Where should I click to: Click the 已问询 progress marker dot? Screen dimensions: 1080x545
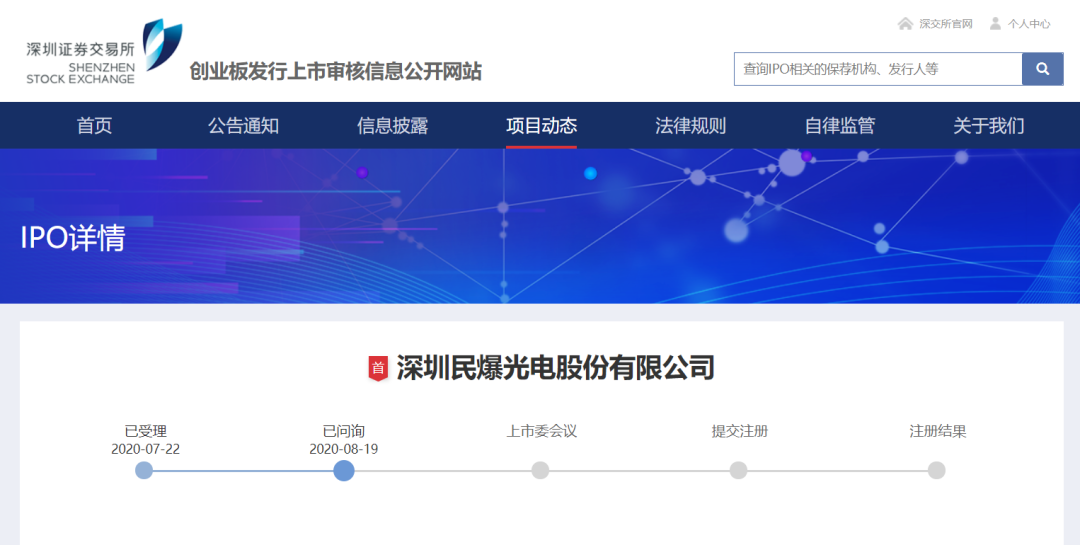[x=344, y=471]
